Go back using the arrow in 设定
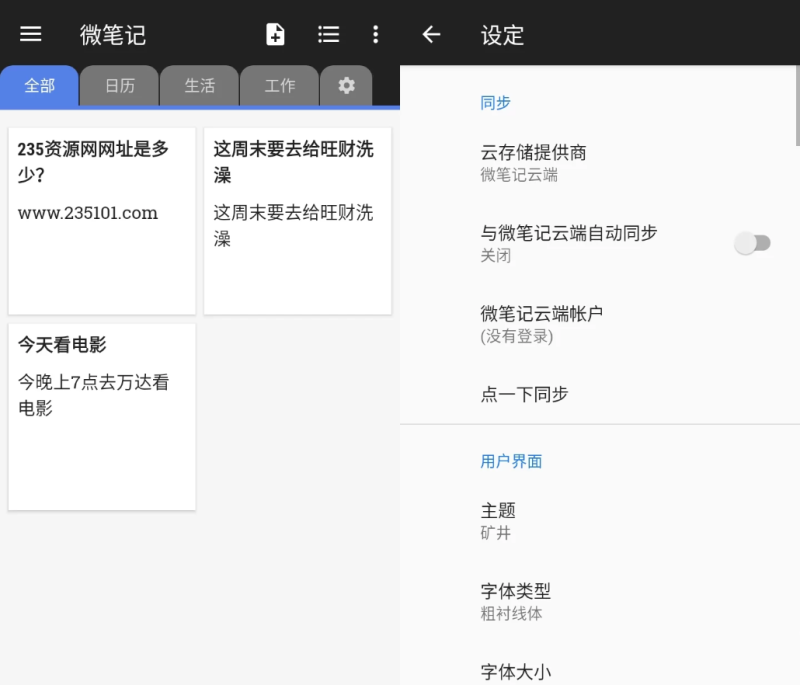 [x=431, y=34]
